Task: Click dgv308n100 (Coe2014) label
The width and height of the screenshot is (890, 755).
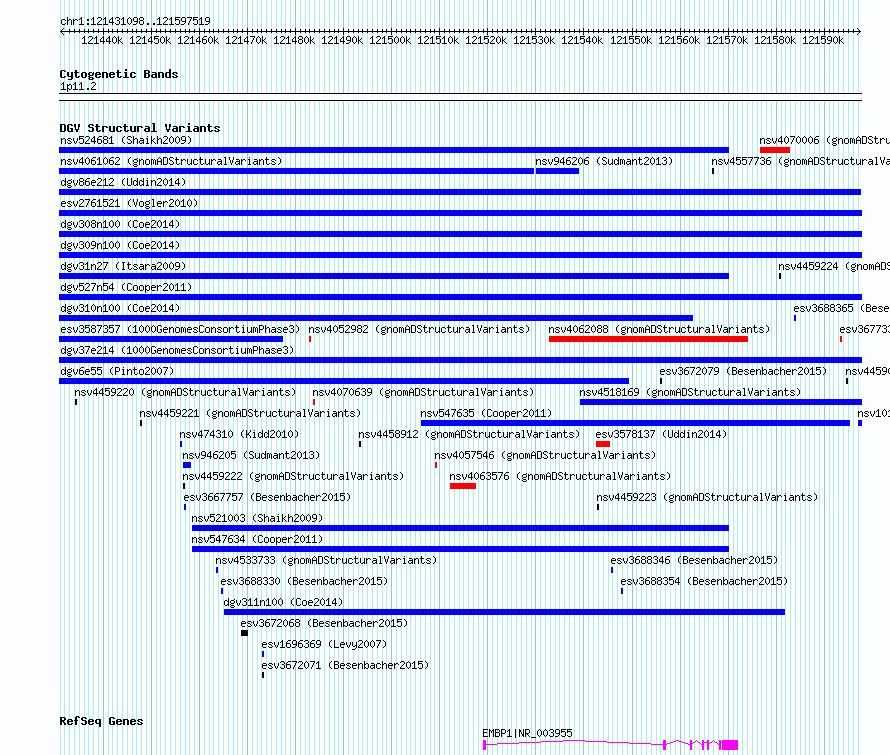Action: (x=120, y=224)
